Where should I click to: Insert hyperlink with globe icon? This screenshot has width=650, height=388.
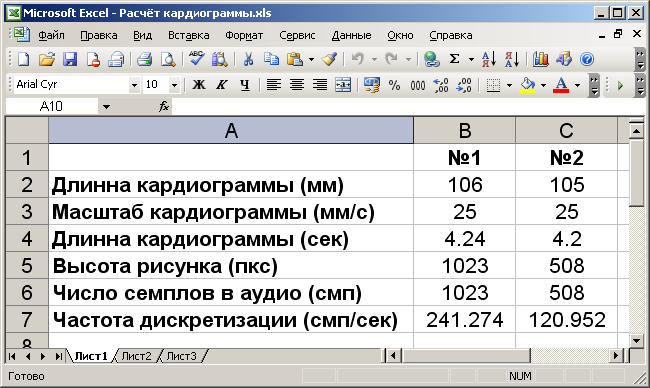tap(432, 59)
